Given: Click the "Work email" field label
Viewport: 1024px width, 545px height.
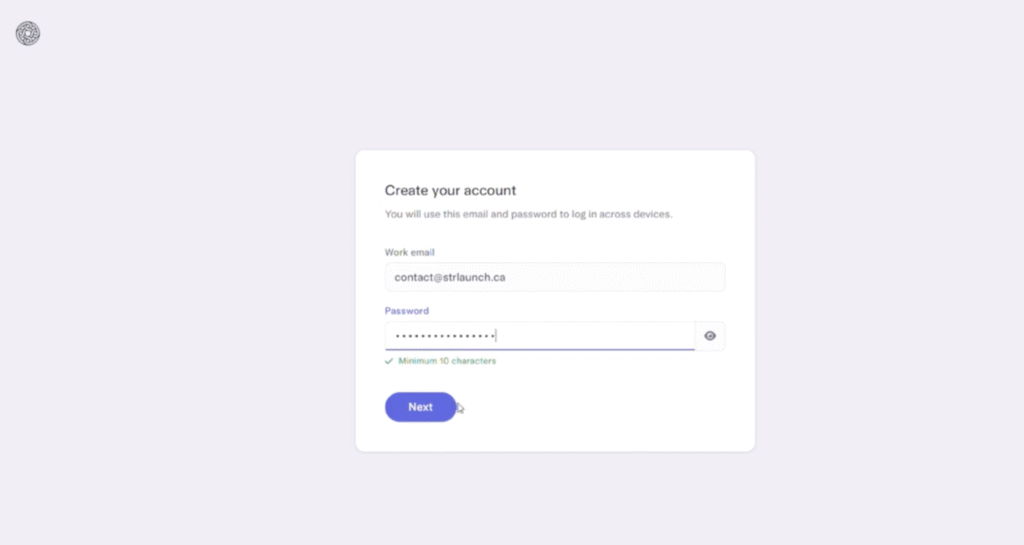Looking at the screenshot, I should [410, 252].
